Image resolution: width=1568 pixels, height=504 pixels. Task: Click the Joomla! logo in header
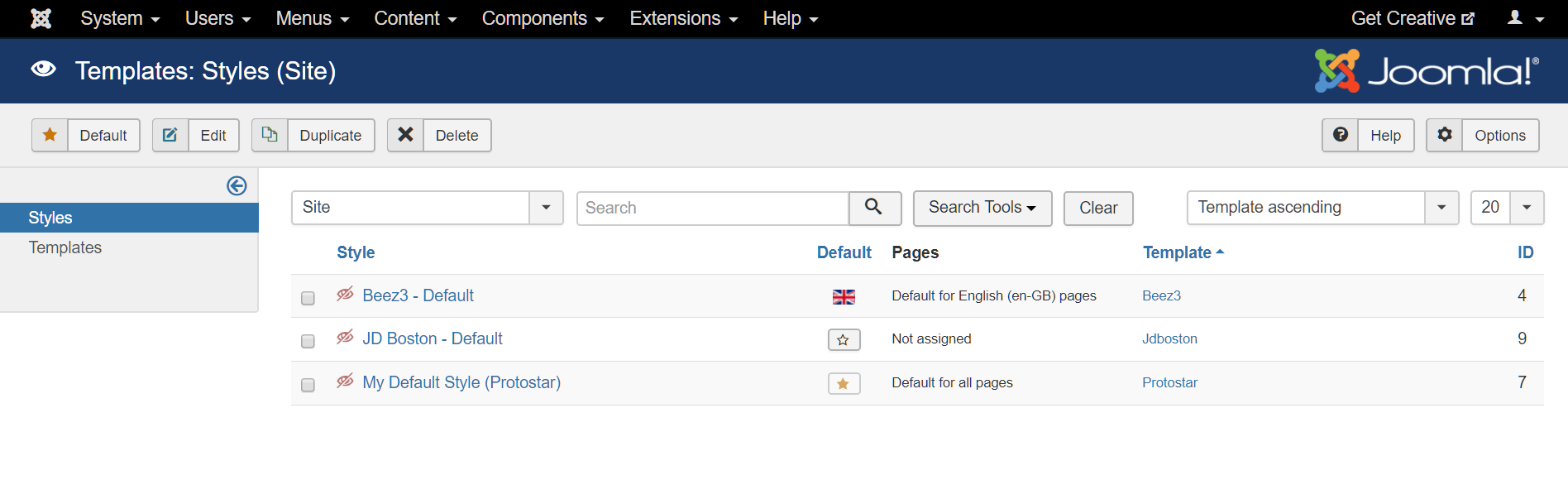(1427, 71)
